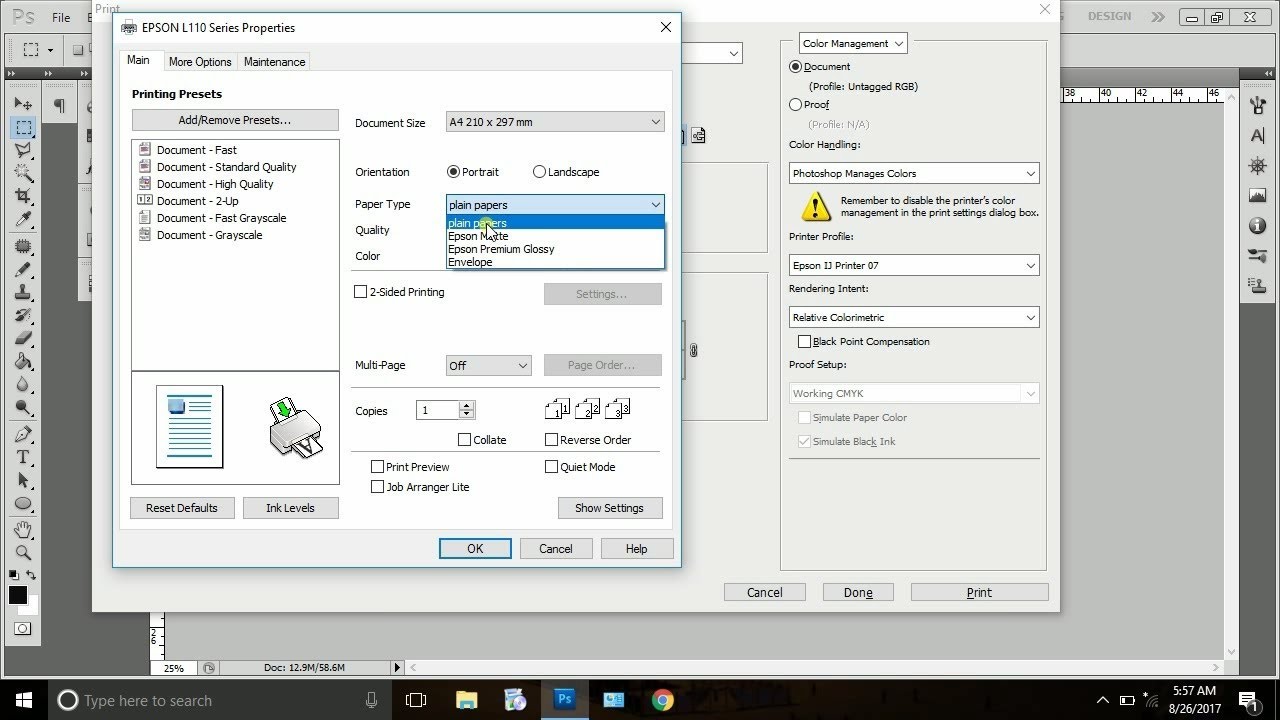Open the Histogram panel icon

1258,195
